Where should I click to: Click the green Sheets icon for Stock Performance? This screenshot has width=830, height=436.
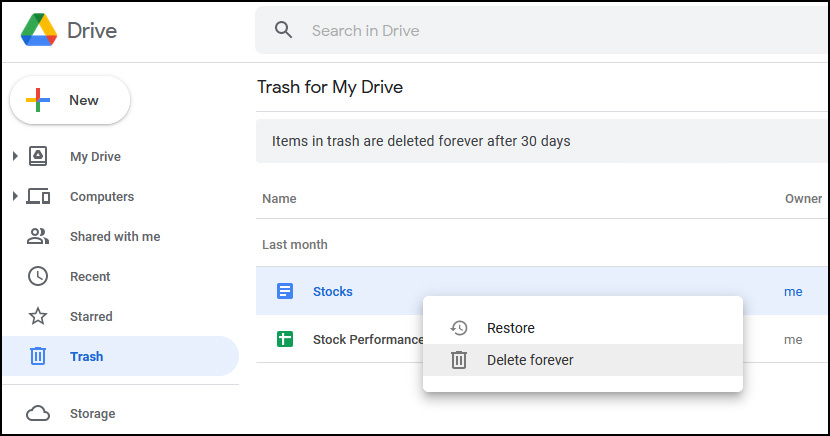285,339
